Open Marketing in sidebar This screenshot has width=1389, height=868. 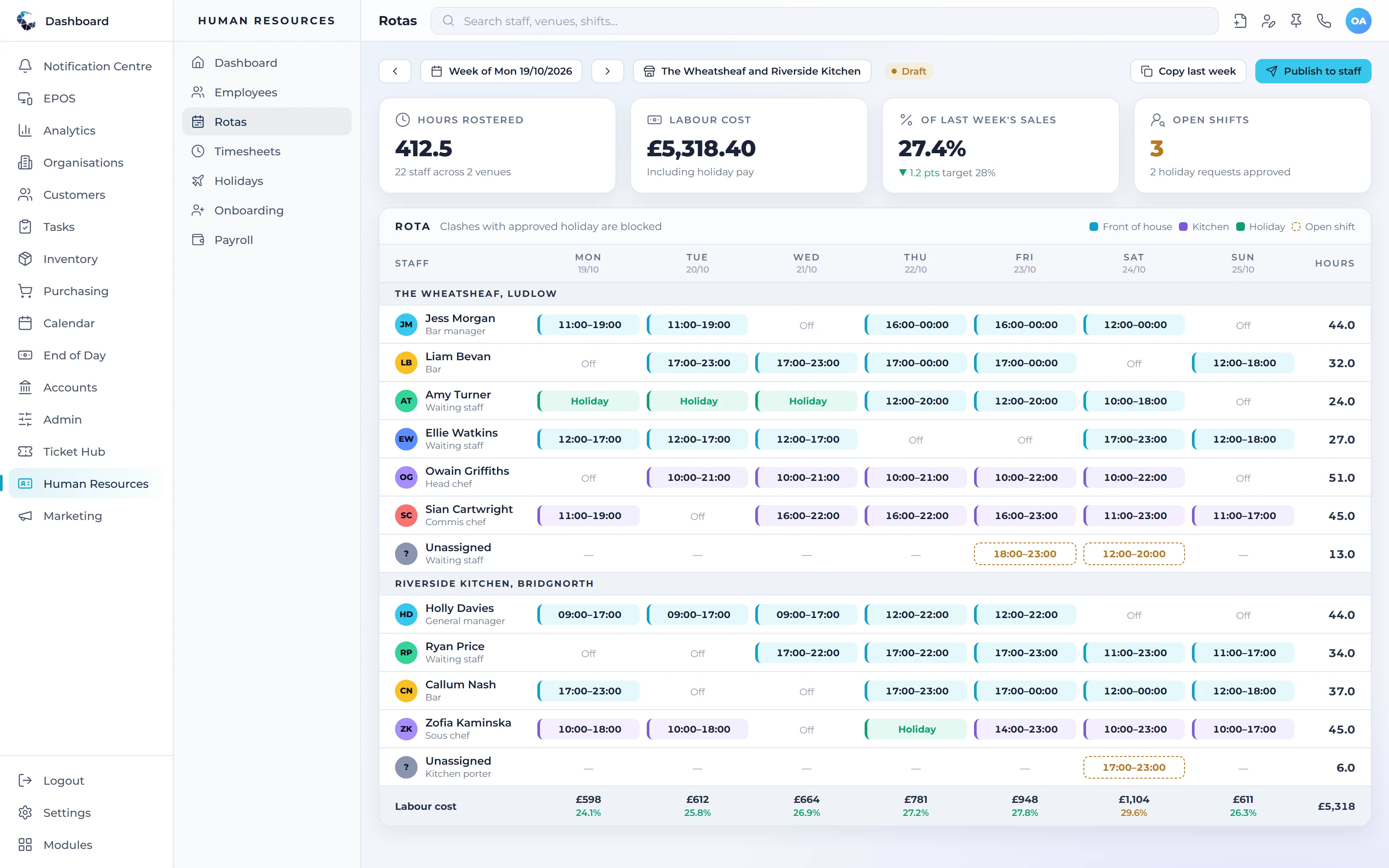[86, 516]
